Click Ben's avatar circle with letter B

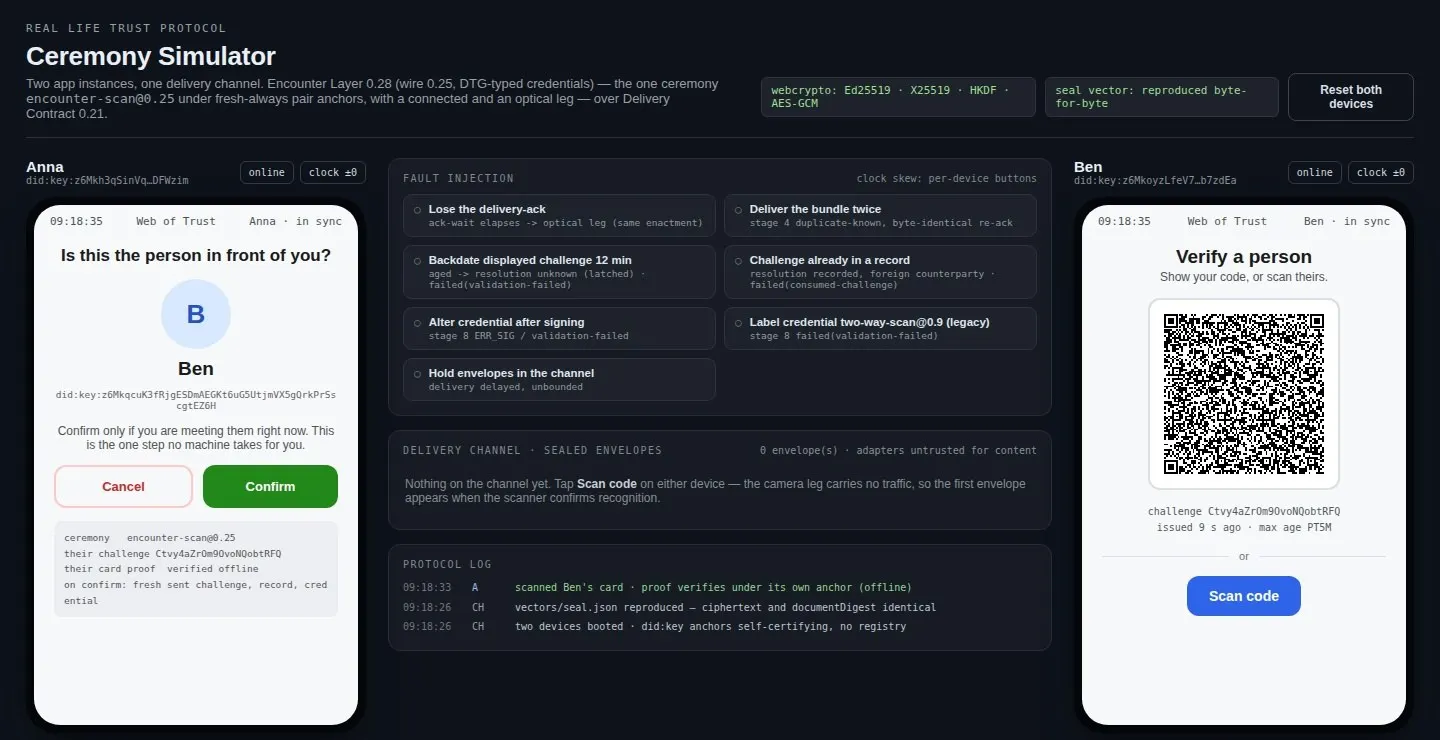(196, 314)
